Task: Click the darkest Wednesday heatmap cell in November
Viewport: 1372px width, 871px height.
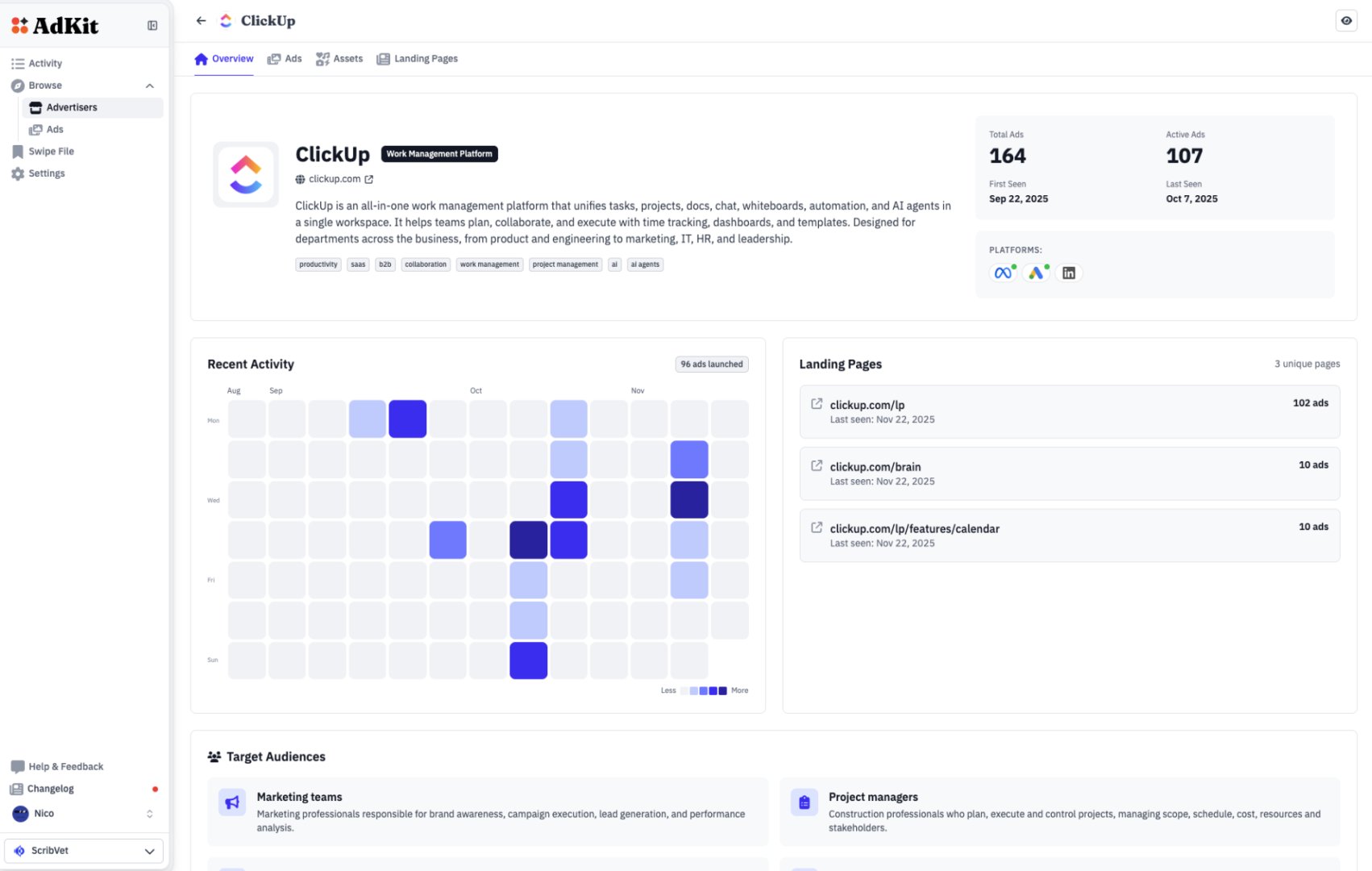Action: pyautogui.click(x=689, y=499)
